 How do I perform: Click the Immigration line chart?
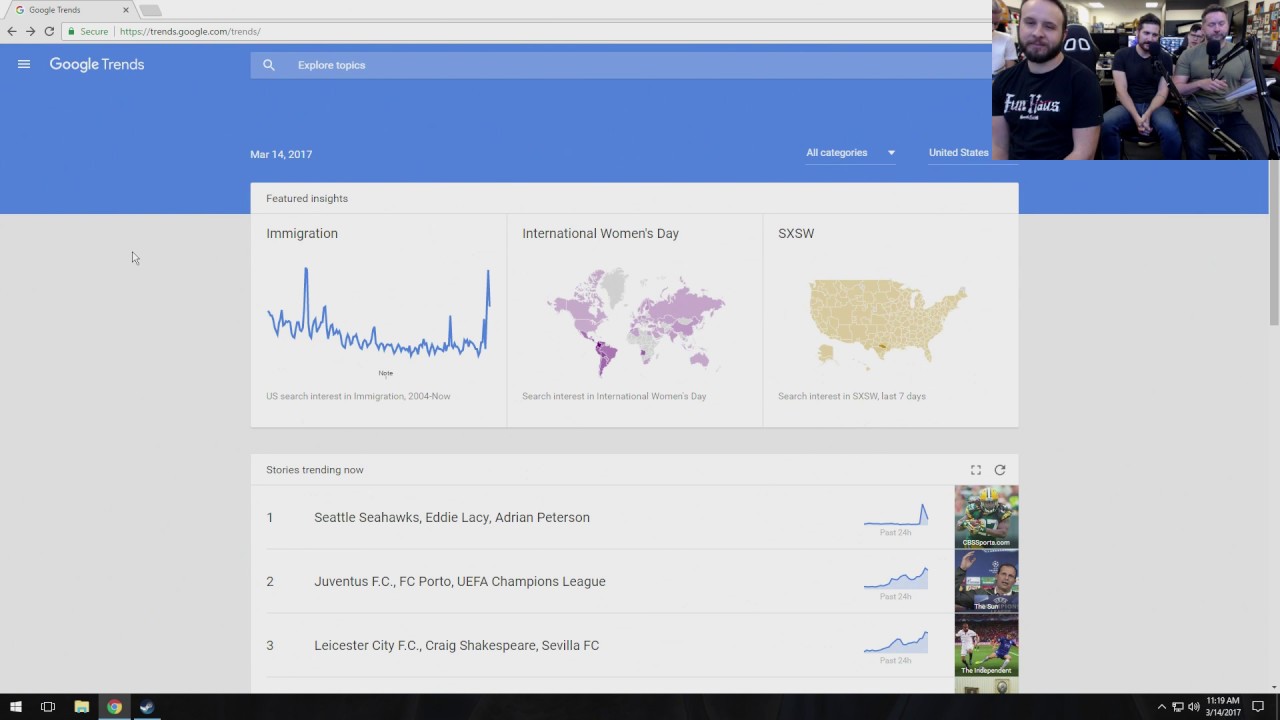378,312
